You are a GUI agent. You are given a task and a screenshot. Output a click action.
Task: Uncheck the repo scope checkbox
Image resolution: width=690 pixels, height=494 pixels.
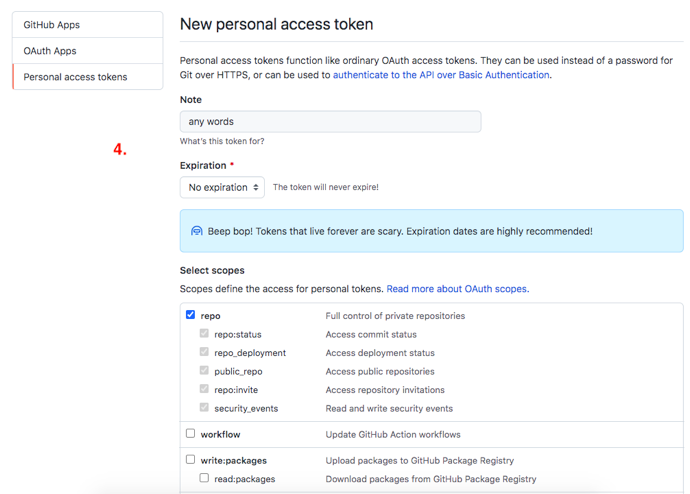click(x=190, y=315)
